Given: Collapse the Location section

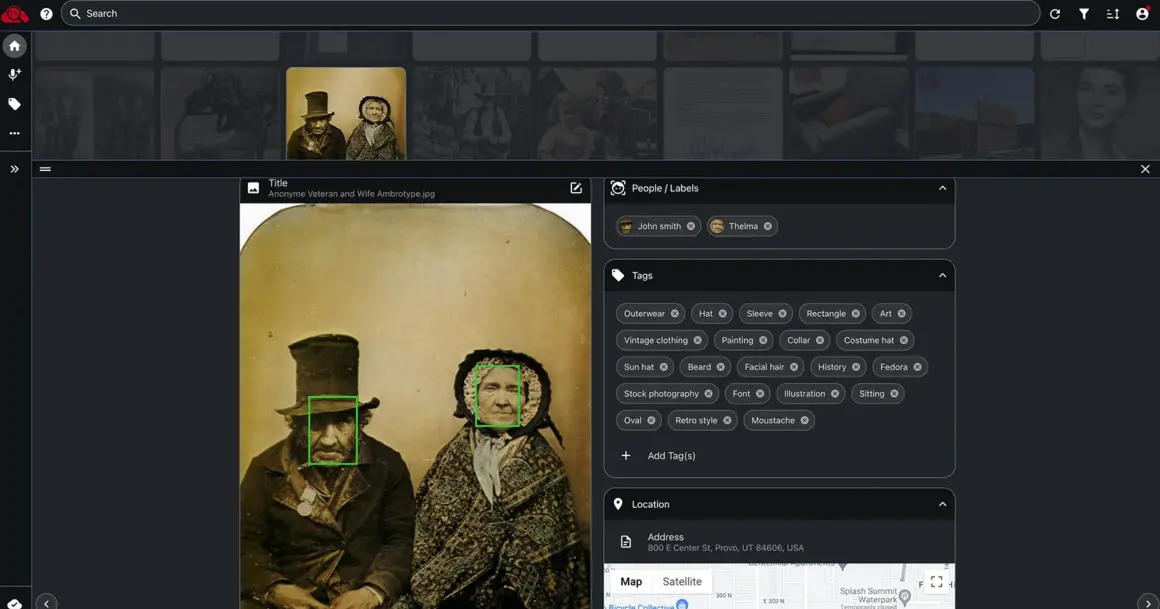Looking at the screenshot, I should pos(942,504).
